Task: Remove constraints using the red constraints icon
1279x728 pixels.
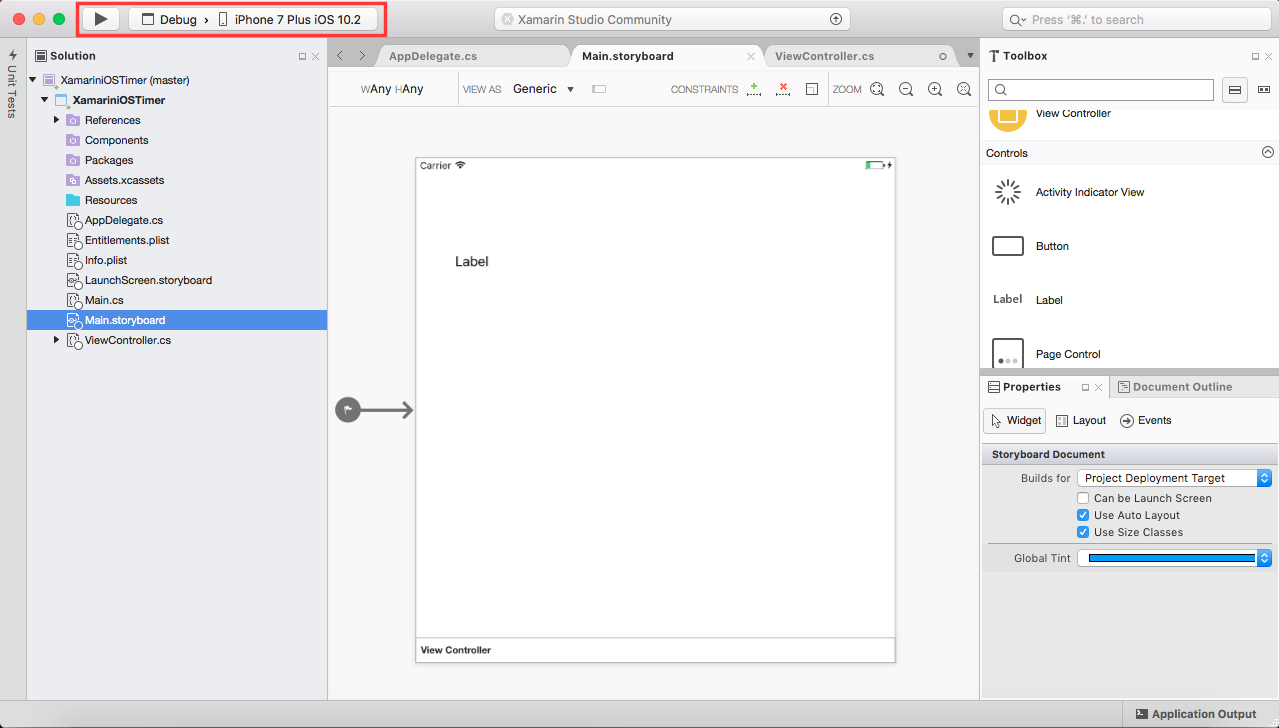Action: point(782,89)
